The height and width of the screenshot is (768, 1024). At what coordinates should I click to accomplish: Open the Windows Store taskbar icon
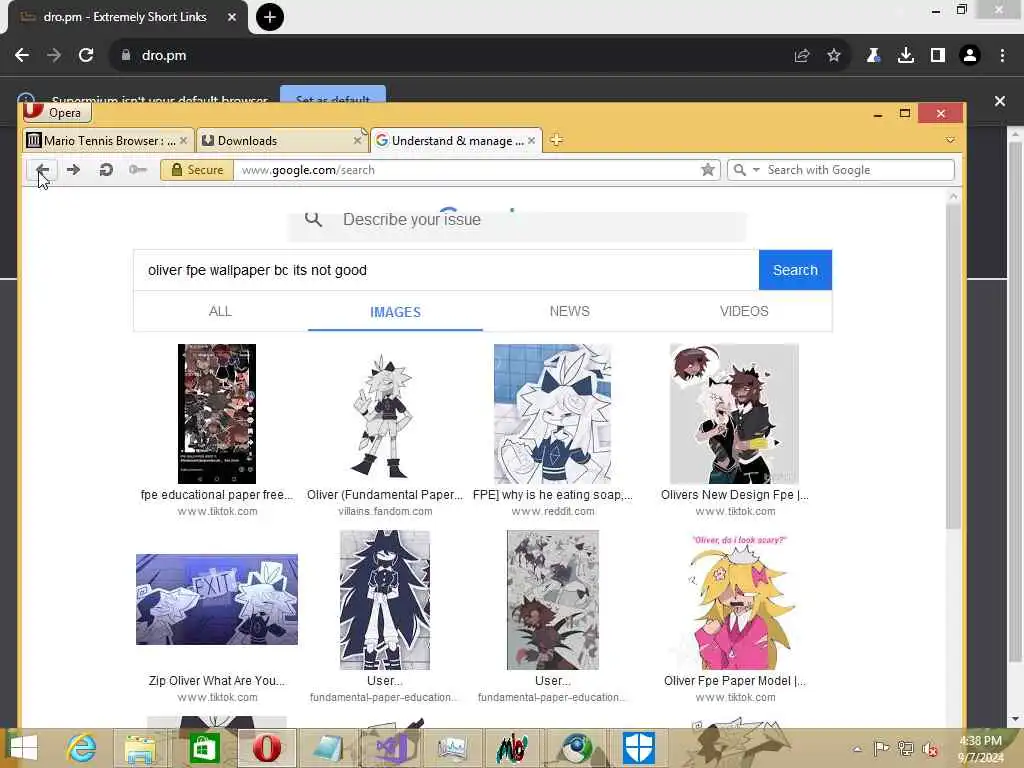click(x=204, y=748)
